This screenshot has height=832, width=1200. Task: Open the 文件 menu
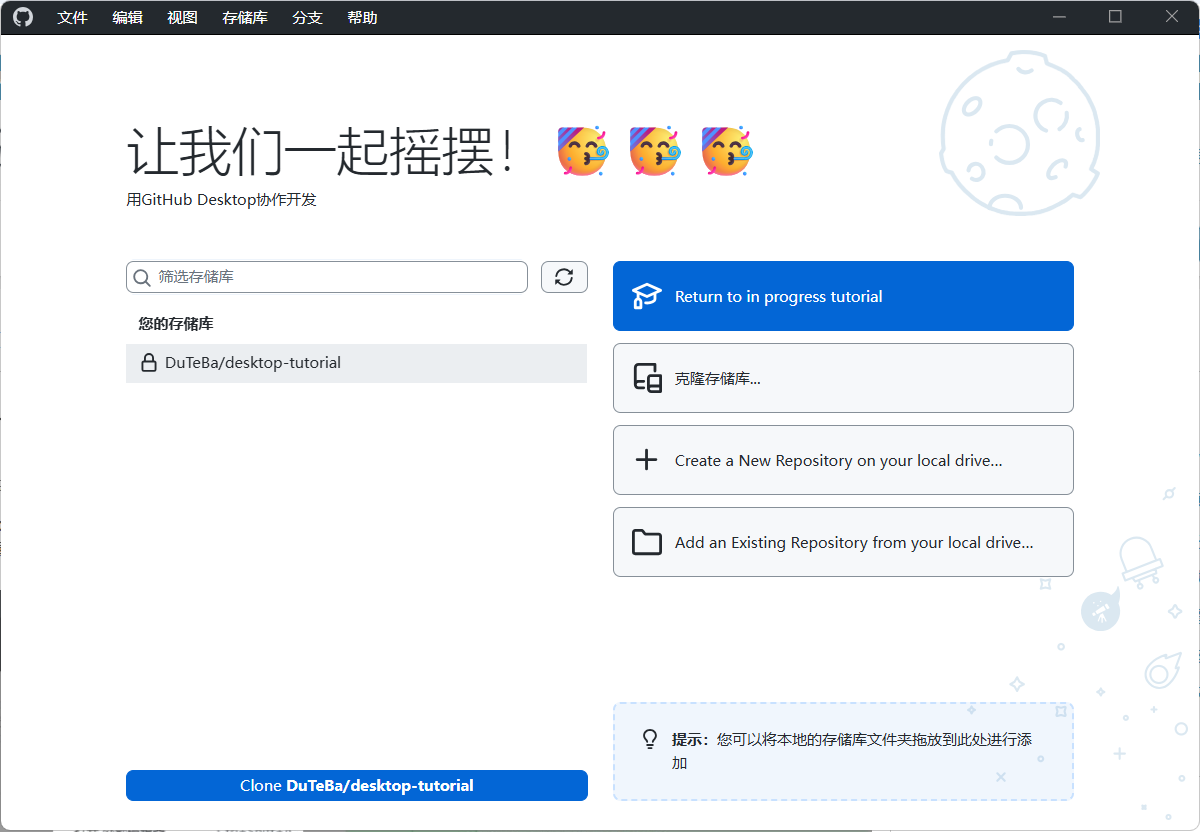[73, 17]
